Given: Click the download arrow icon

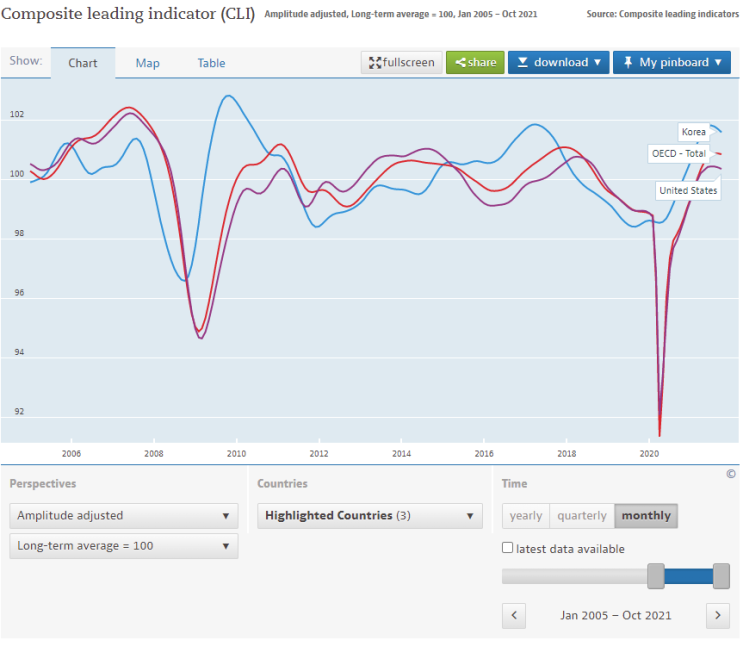Looking at the screenshot, I should (522, 63).
